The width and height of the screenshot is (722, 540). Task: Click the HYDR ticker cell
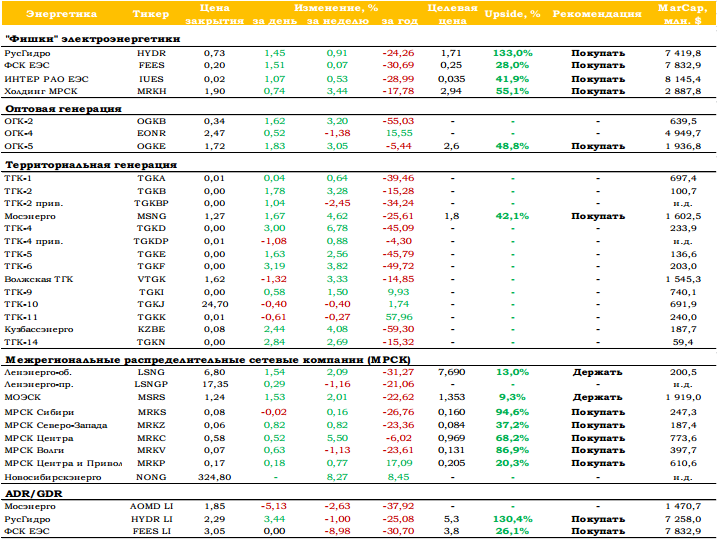coord(151,53)
